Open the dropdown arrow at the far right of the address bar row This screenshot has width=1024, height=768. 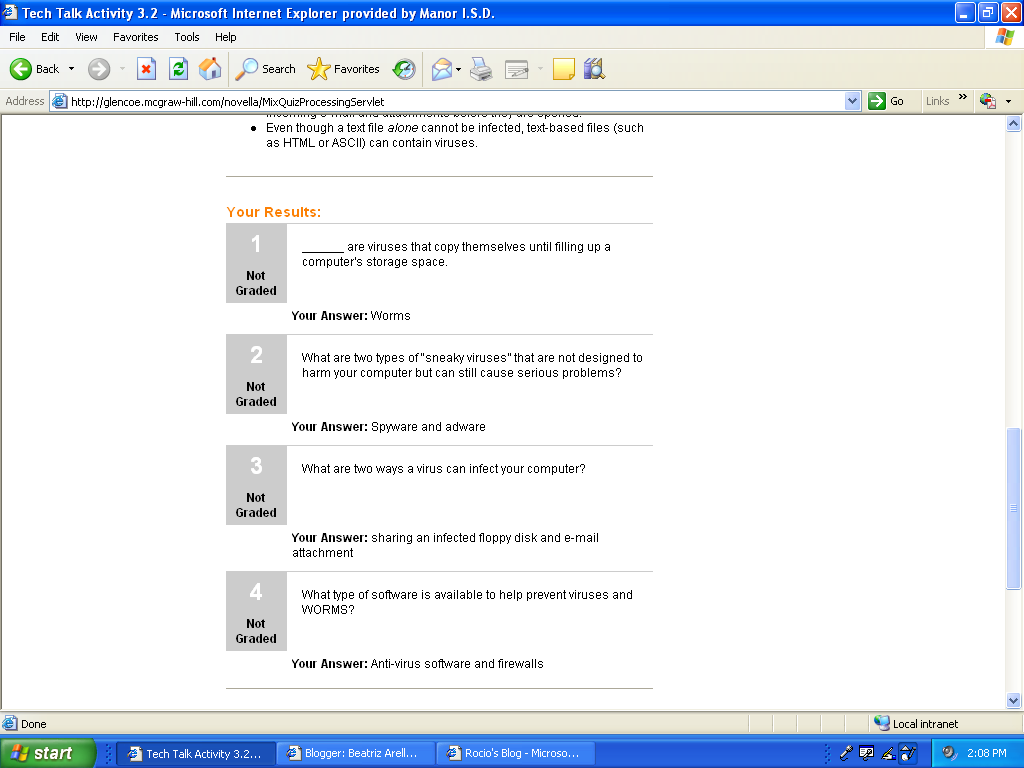1008,101
